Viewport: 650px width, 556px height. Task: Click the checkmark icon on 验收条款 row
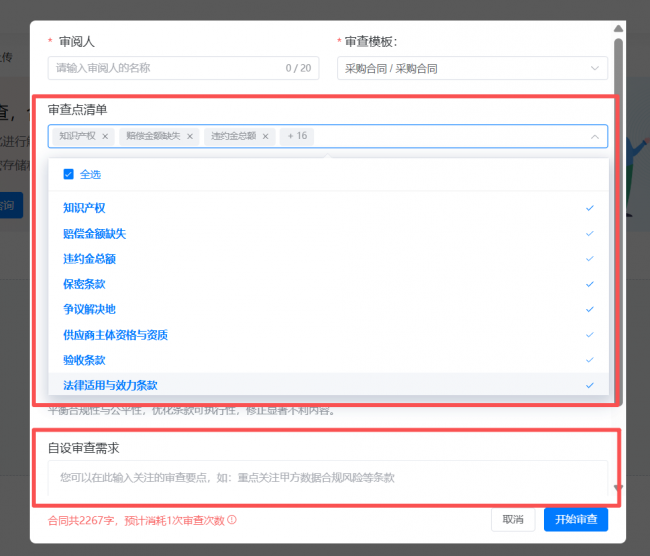click(x=590, y=360)
